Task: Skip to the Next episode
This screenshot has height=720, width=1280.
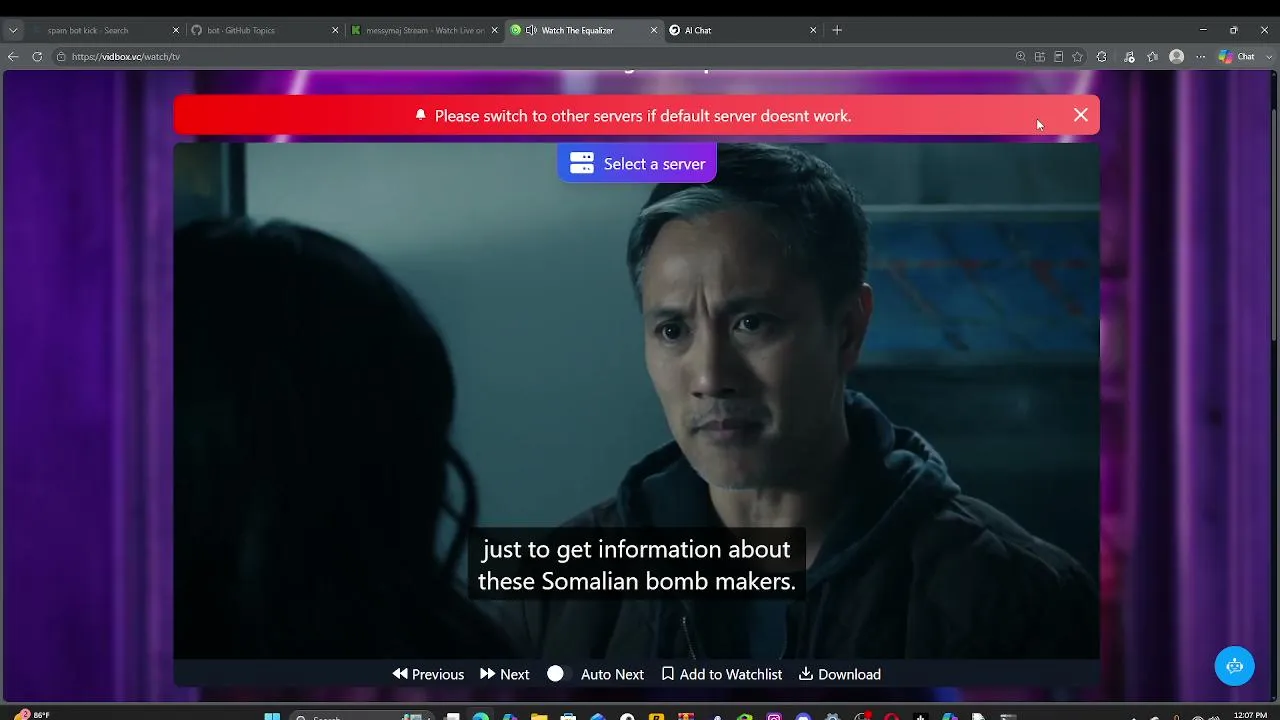Action: pyautogui.click(x=505, y=674)
